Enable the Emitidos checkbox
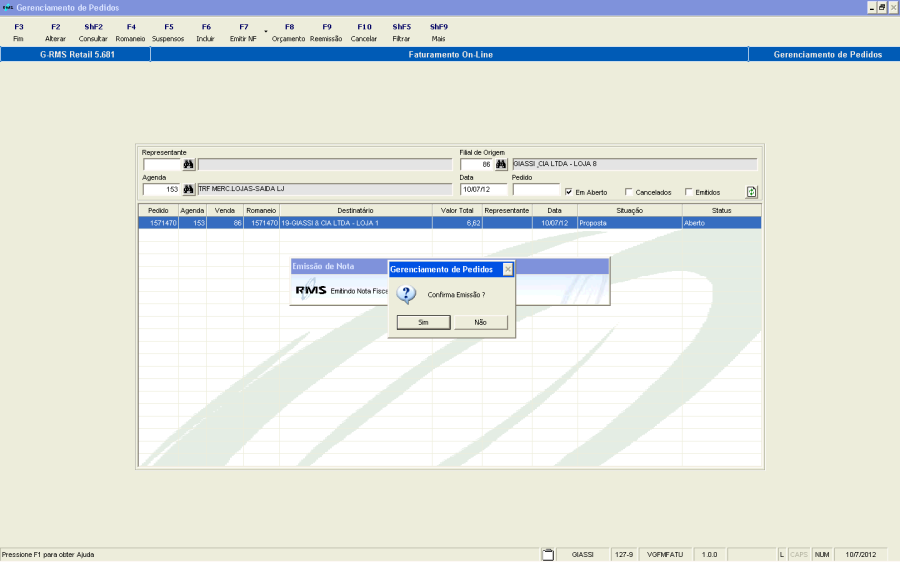Viewport: 900px width, 562px height. pyautogui.click(x=688, y=192)
